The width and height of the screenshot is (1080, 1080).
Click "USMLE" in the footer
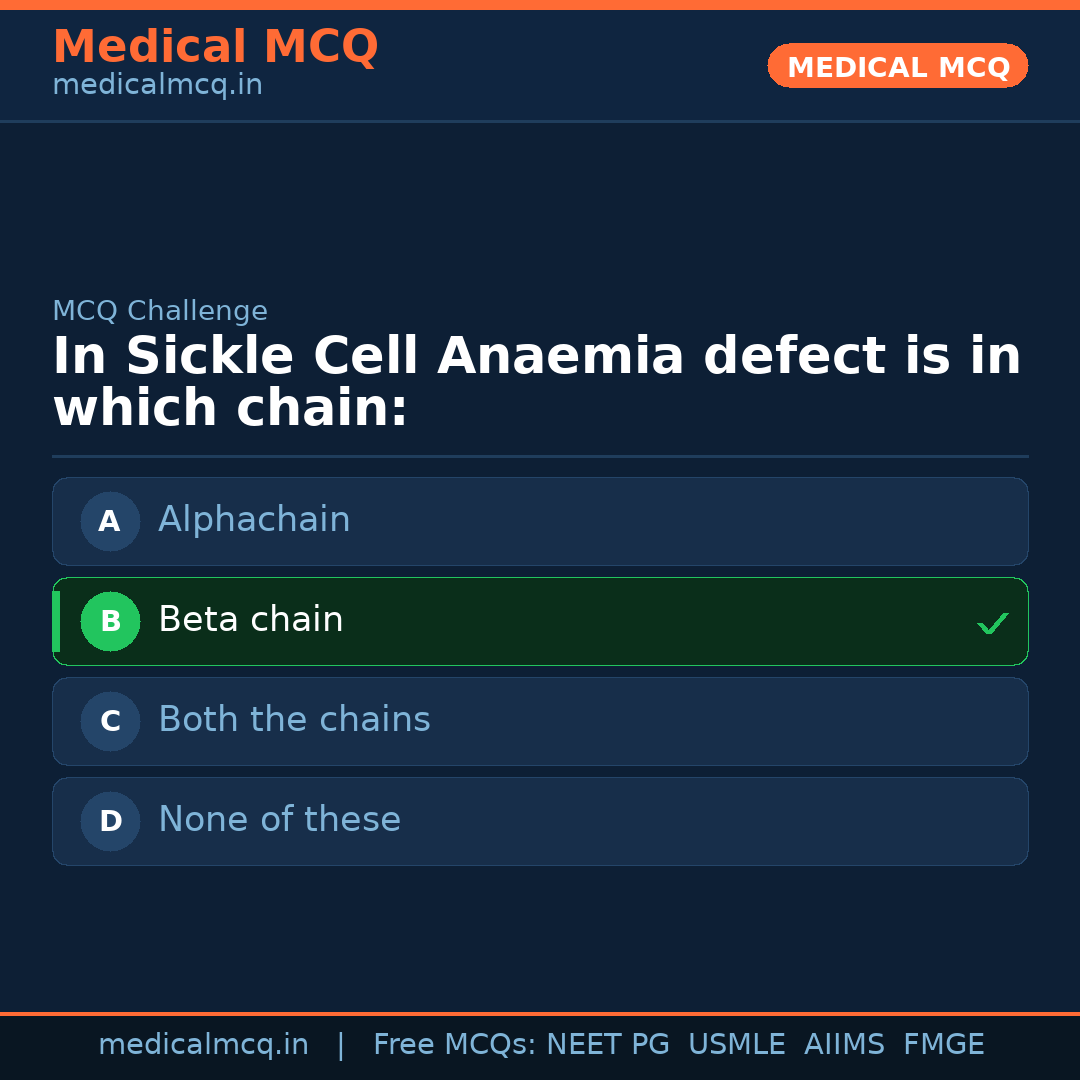coord(736,1045)
